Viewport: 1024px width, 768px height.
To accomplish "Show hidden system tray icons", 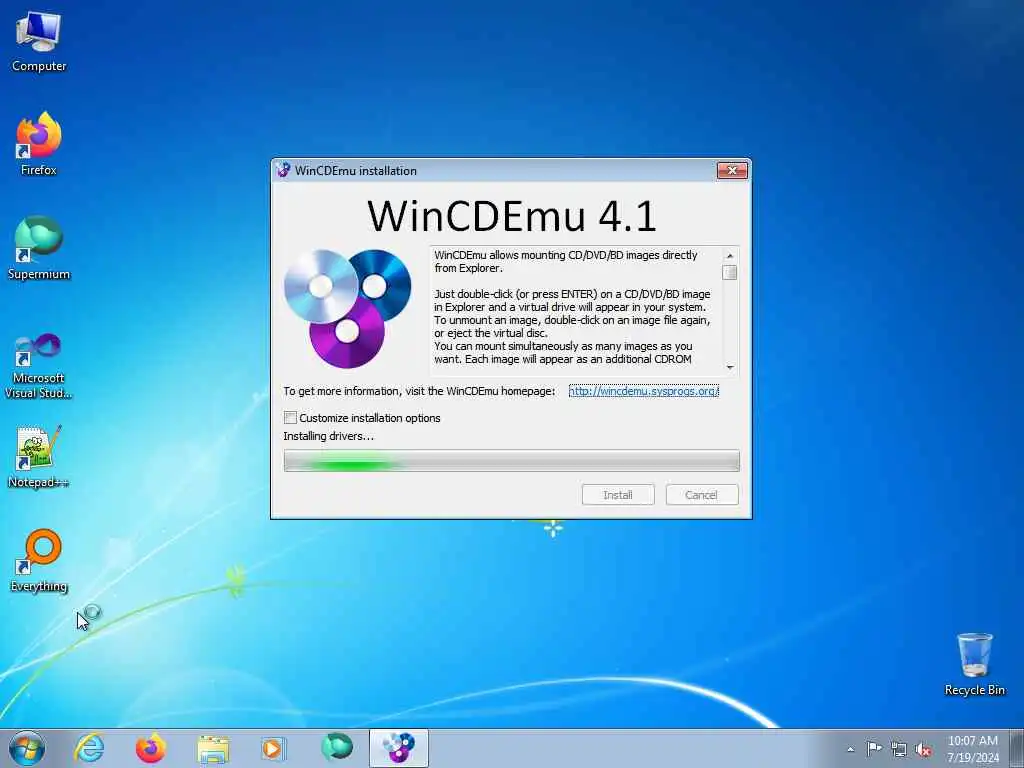I will click(850, 749).
